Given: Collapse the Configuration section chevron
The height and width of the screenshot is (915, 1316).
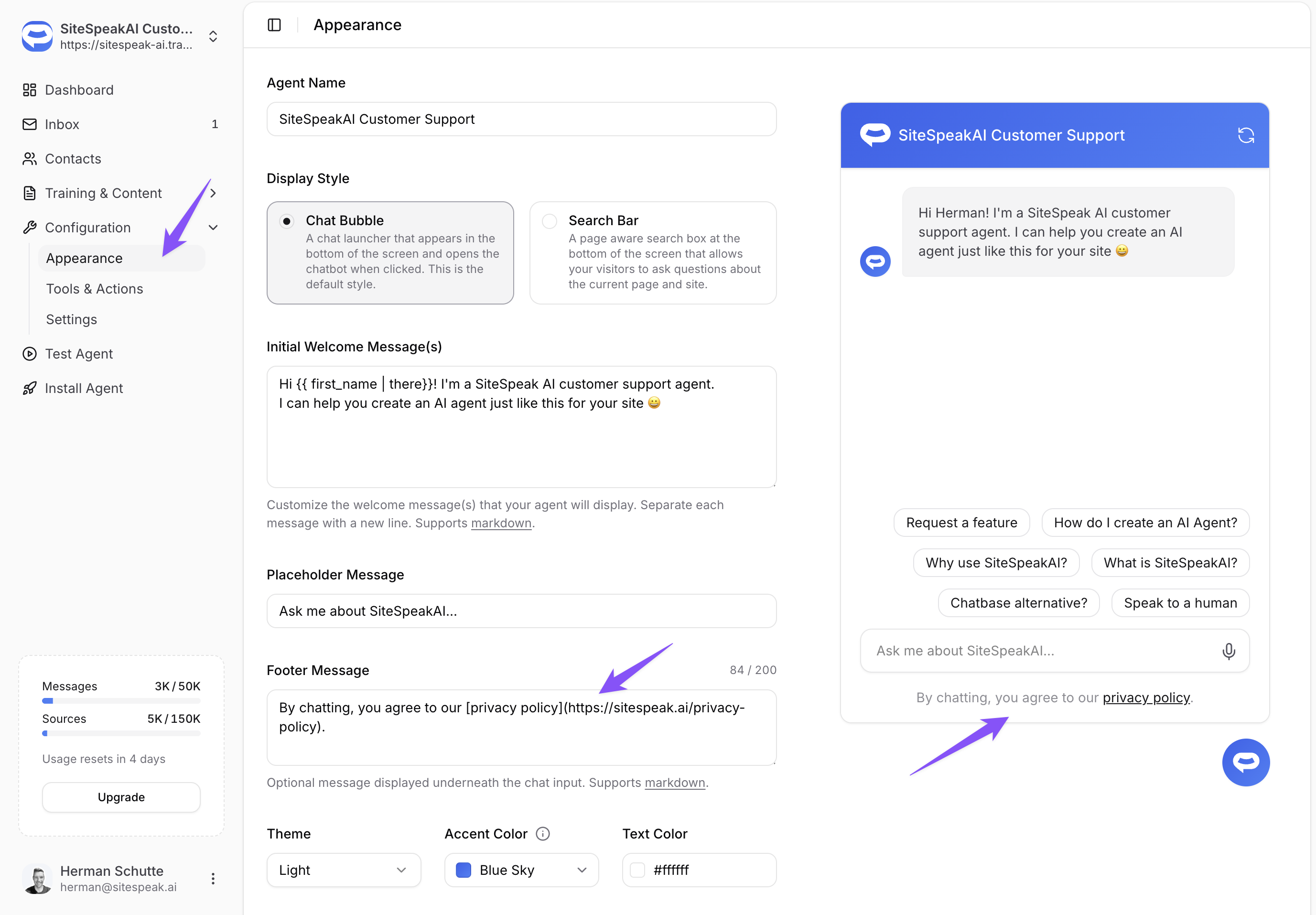Looking at the screenshot, I should [x=213, y=228].
